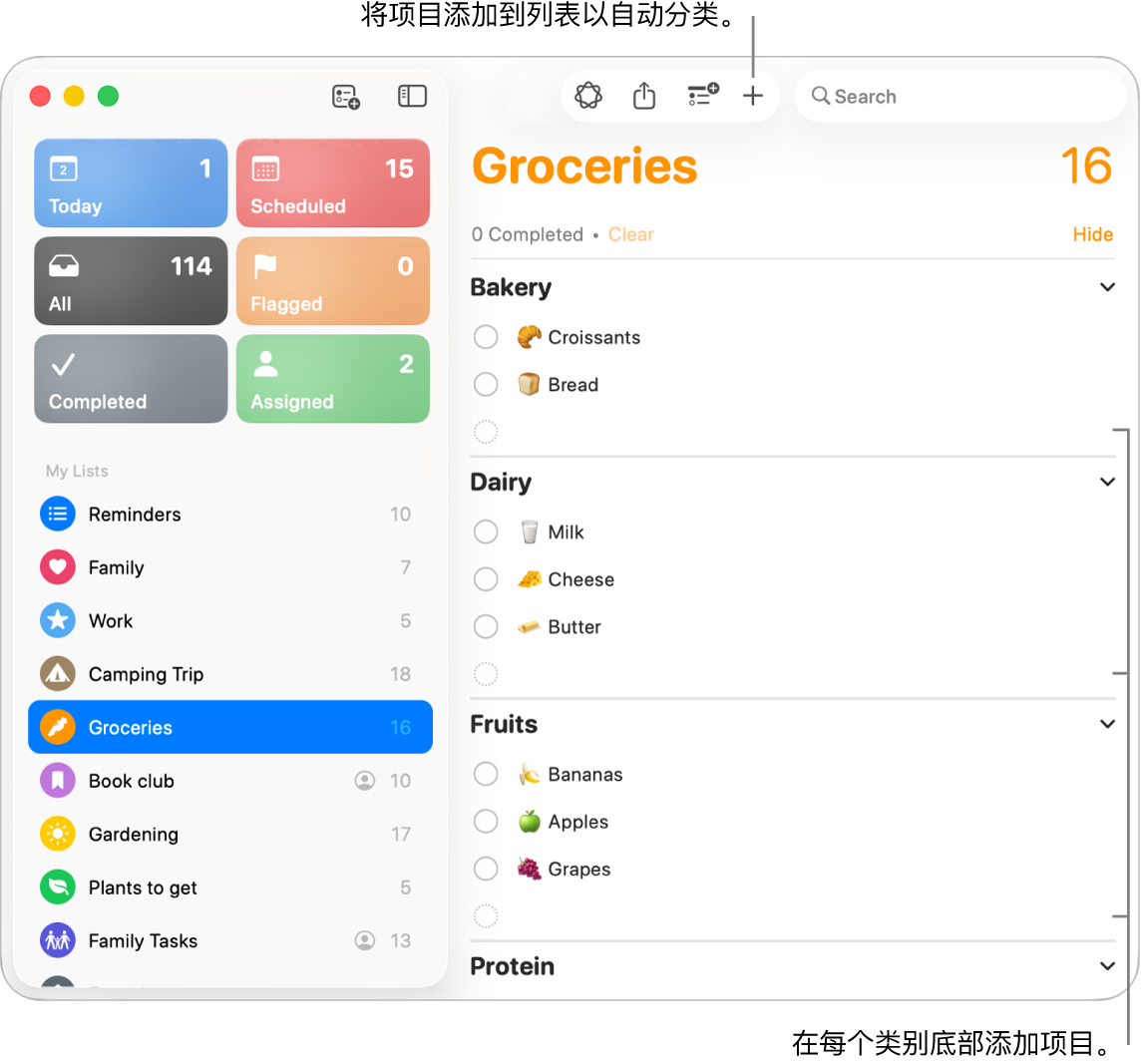Screen dimensions: 1141x1064
Task: Mark Butter as completed
Action: click(486, 626)
